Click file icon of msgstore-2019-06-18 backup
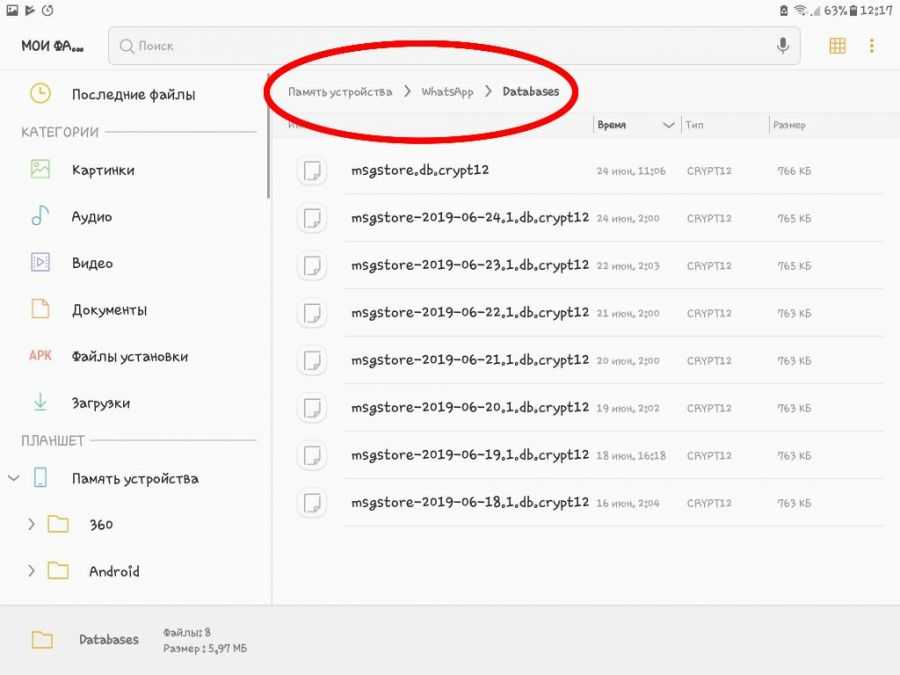This screenshot has width=900, height=675. [x=312, y=503]
